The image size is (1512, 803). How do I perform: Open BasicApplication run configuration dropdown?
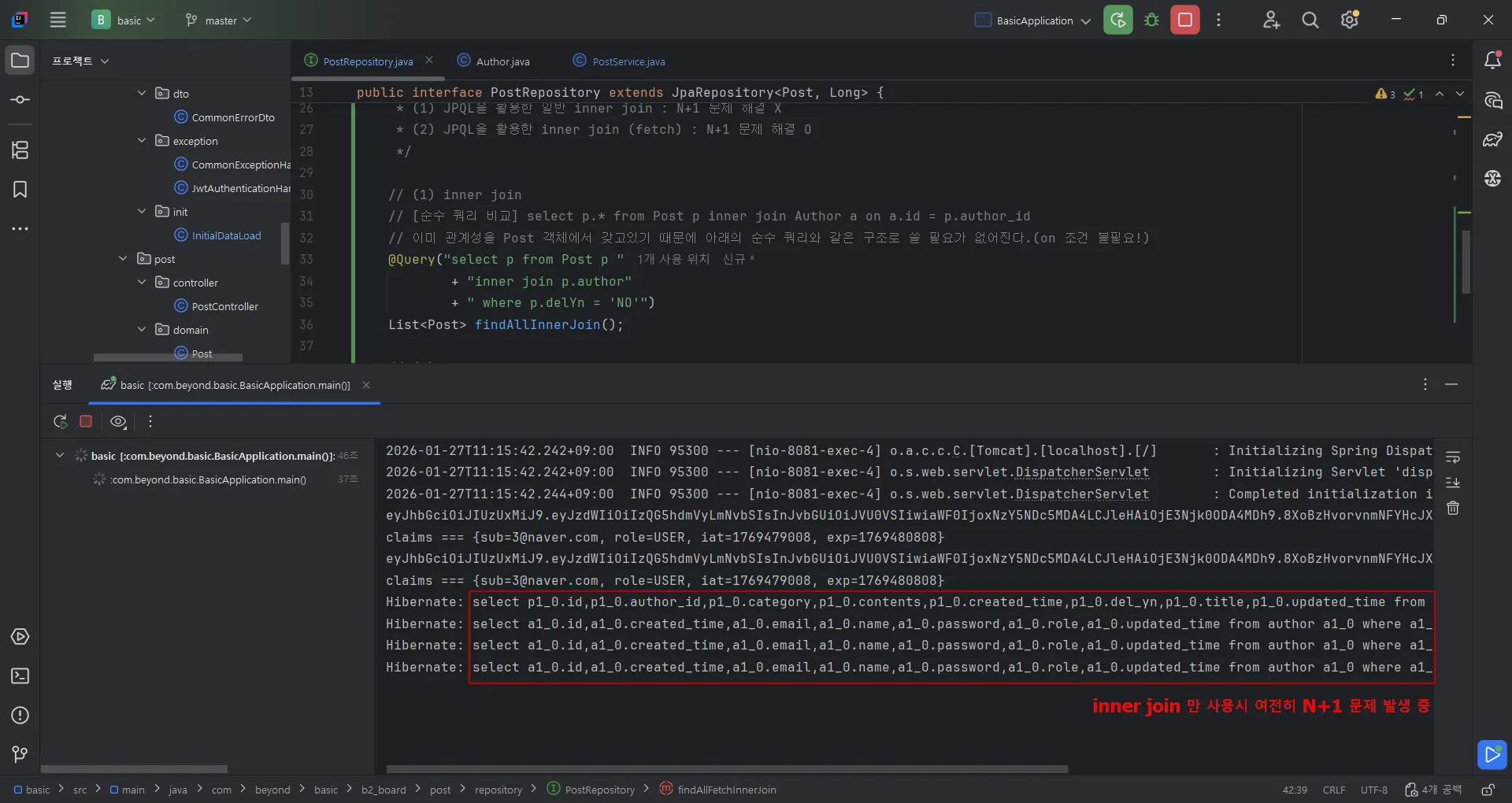[x=1032, y=20]
